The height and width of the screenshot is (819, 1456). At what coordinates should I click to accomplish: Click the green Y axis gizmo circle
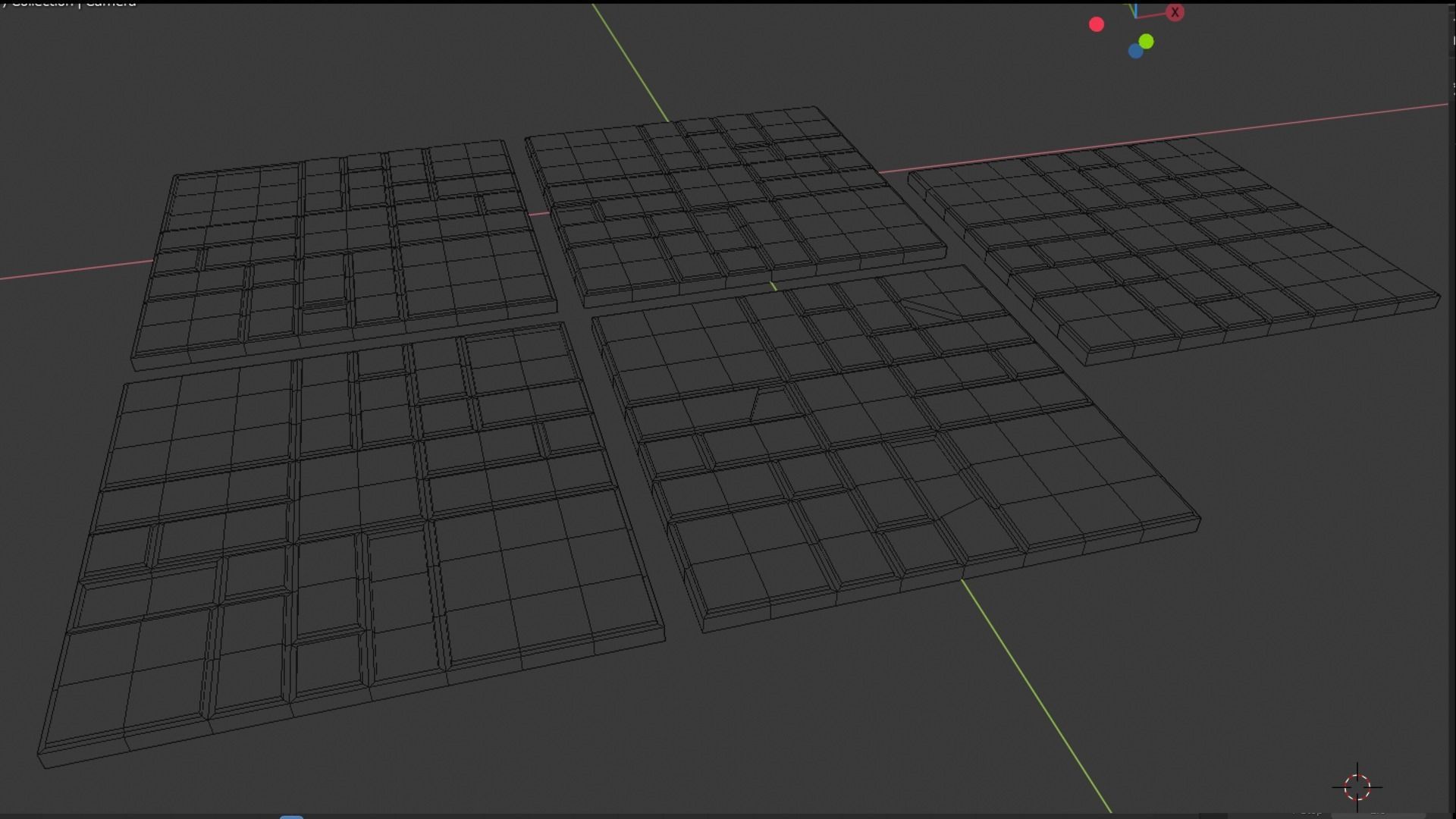pyautogui.click(x=1146, y=42)
